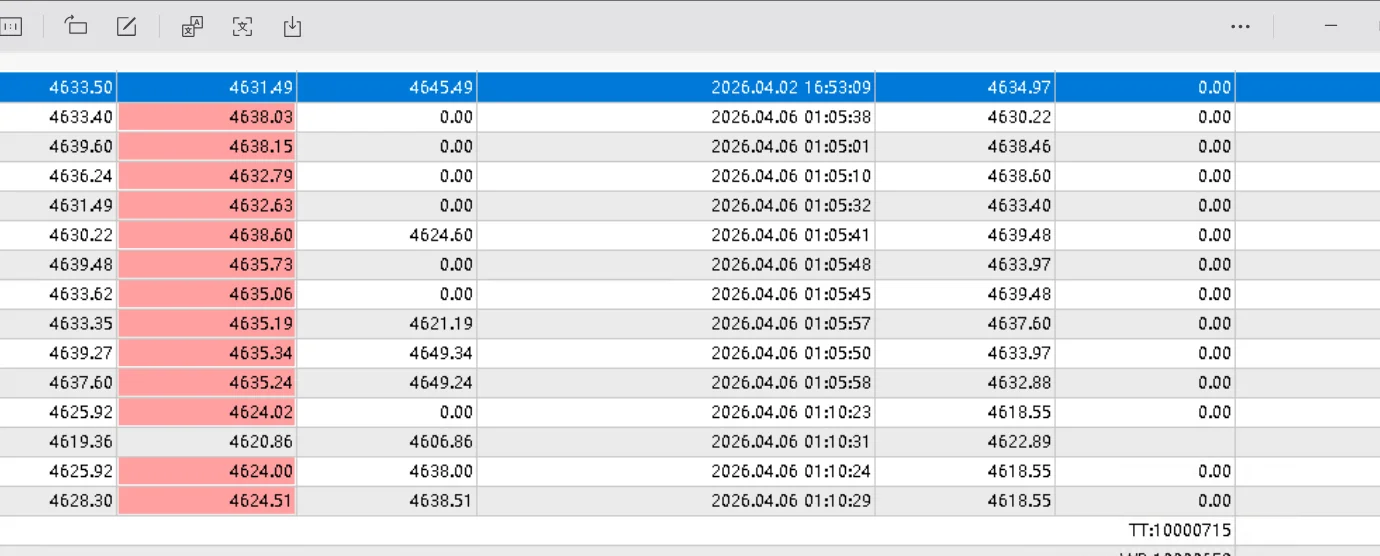Image resolution: width=1380 pixels, height=556 pixels.
Task: Select the red highlighted 4632.79 cell
Action: [x=207, y=176]
